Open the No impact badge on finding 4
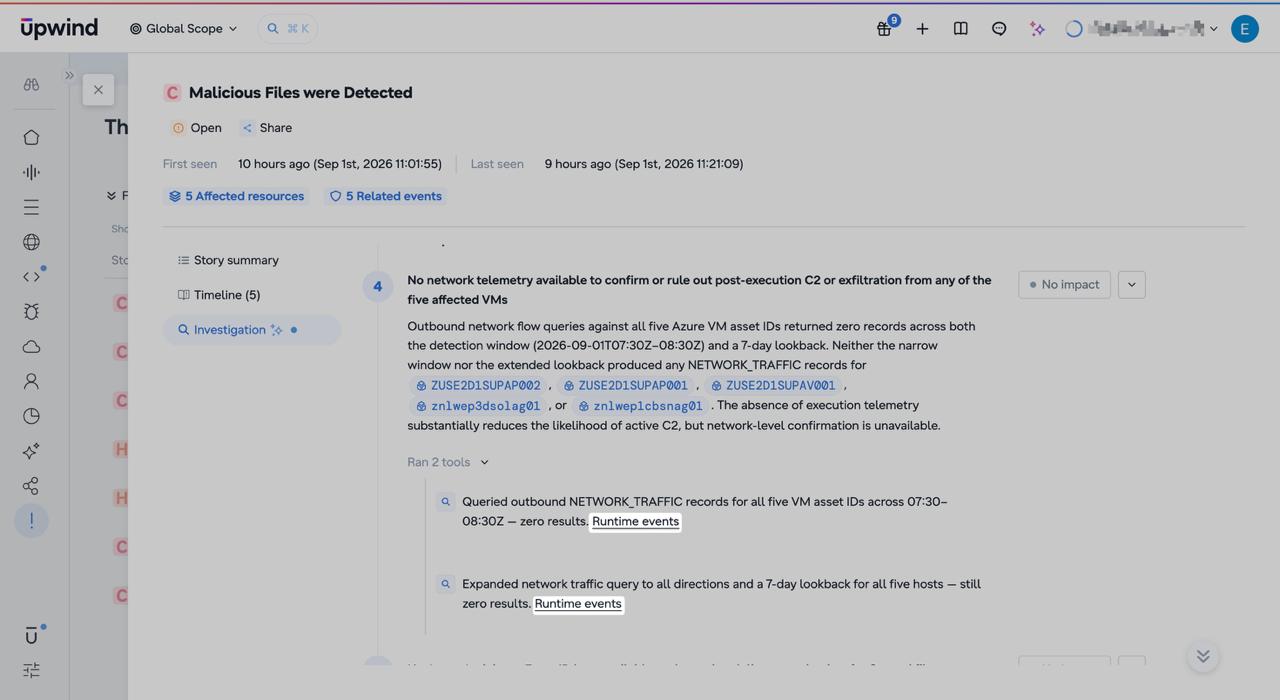Image resolution: width=1280 pixels, height=700 pixels. (1064, 285)
